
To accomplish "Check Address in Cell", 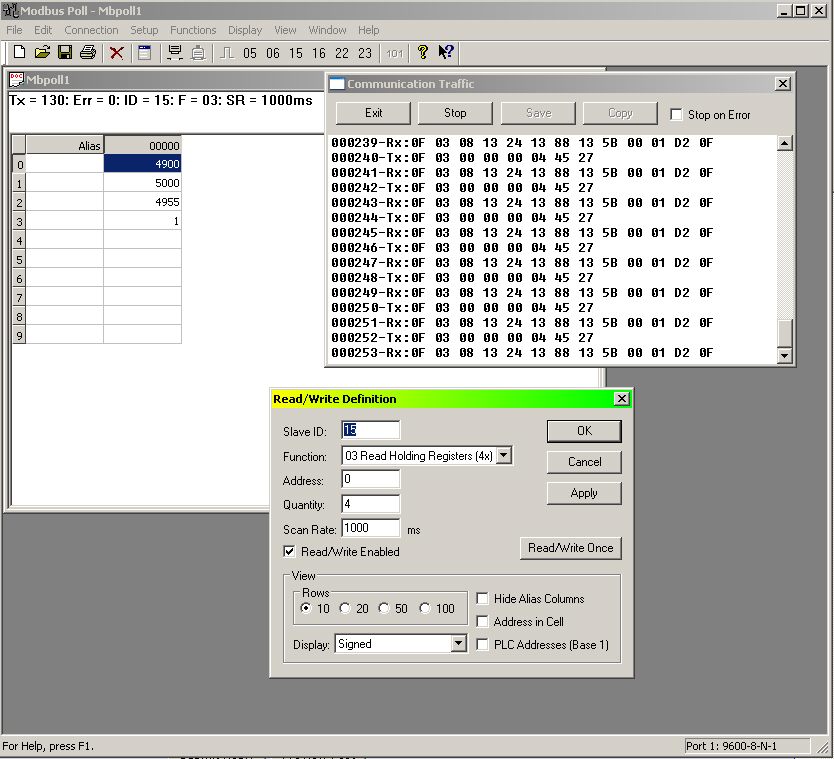I will (482, 621).
